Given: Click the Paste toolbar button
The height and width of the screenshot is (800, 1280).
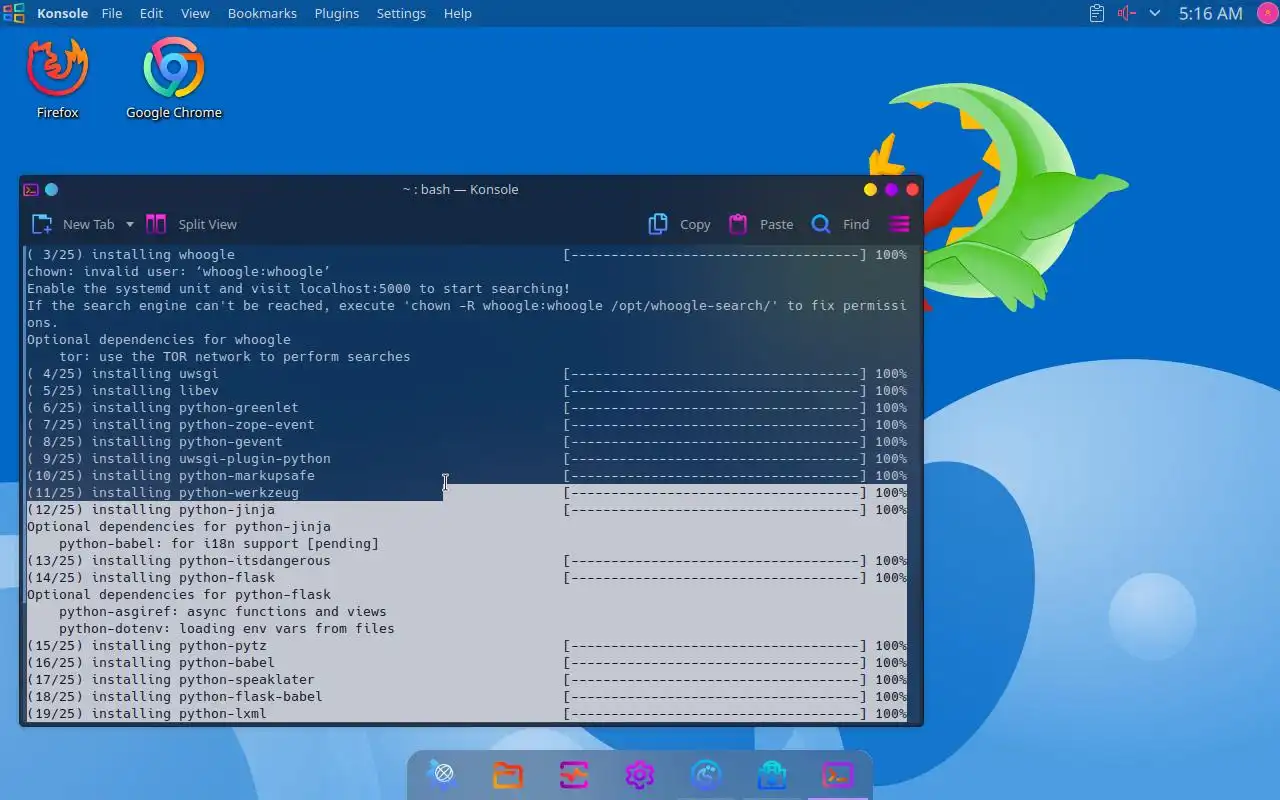Looking at the screenshot, I should pyautogui.click(x=761, y=224).
